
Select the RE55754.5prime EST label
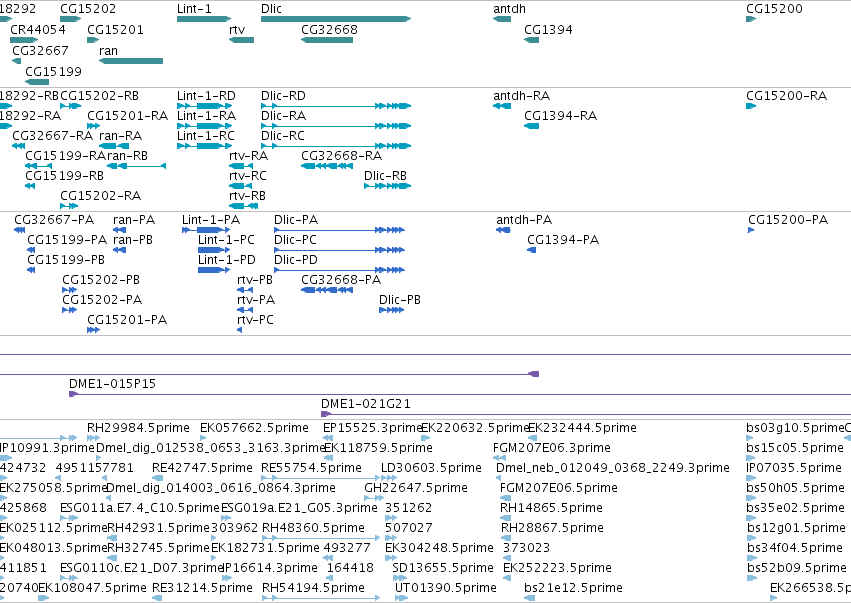click(312, 468)
